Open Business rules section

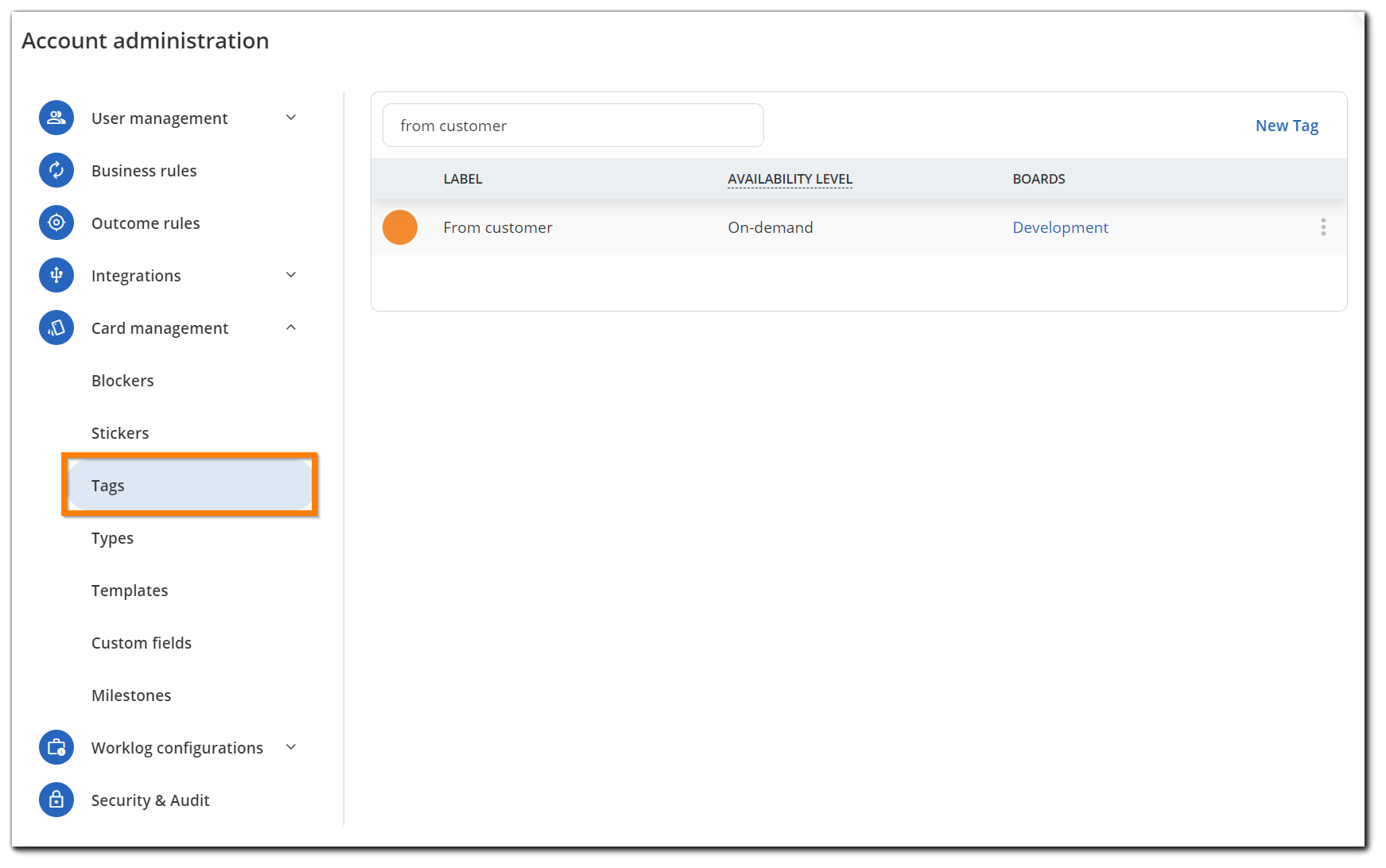coord(144,171)
